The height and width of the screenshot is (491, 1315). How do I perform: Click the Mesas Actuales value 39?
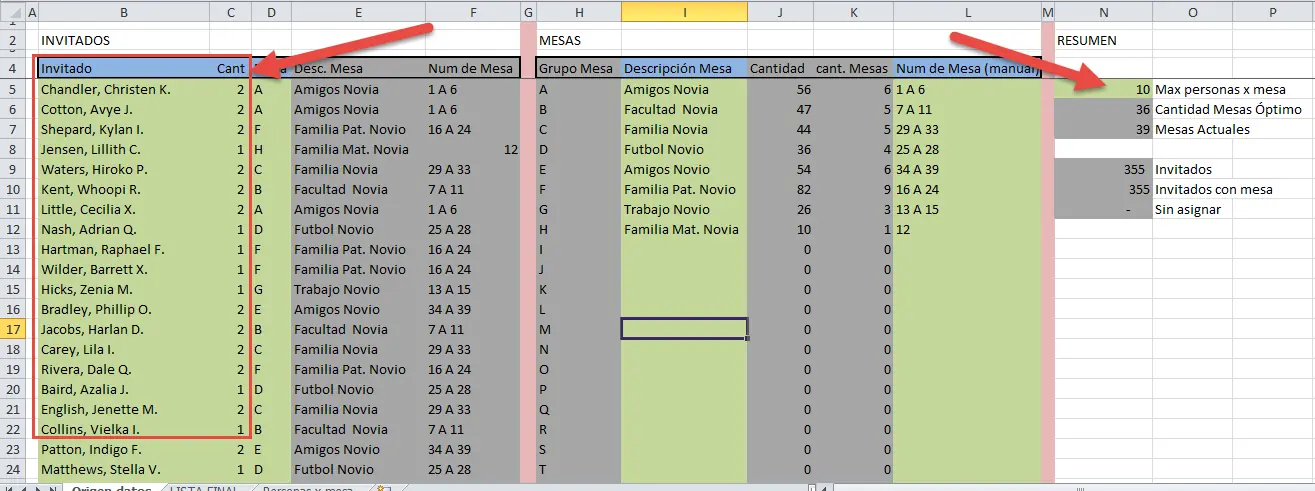[x=1103, y=129]
